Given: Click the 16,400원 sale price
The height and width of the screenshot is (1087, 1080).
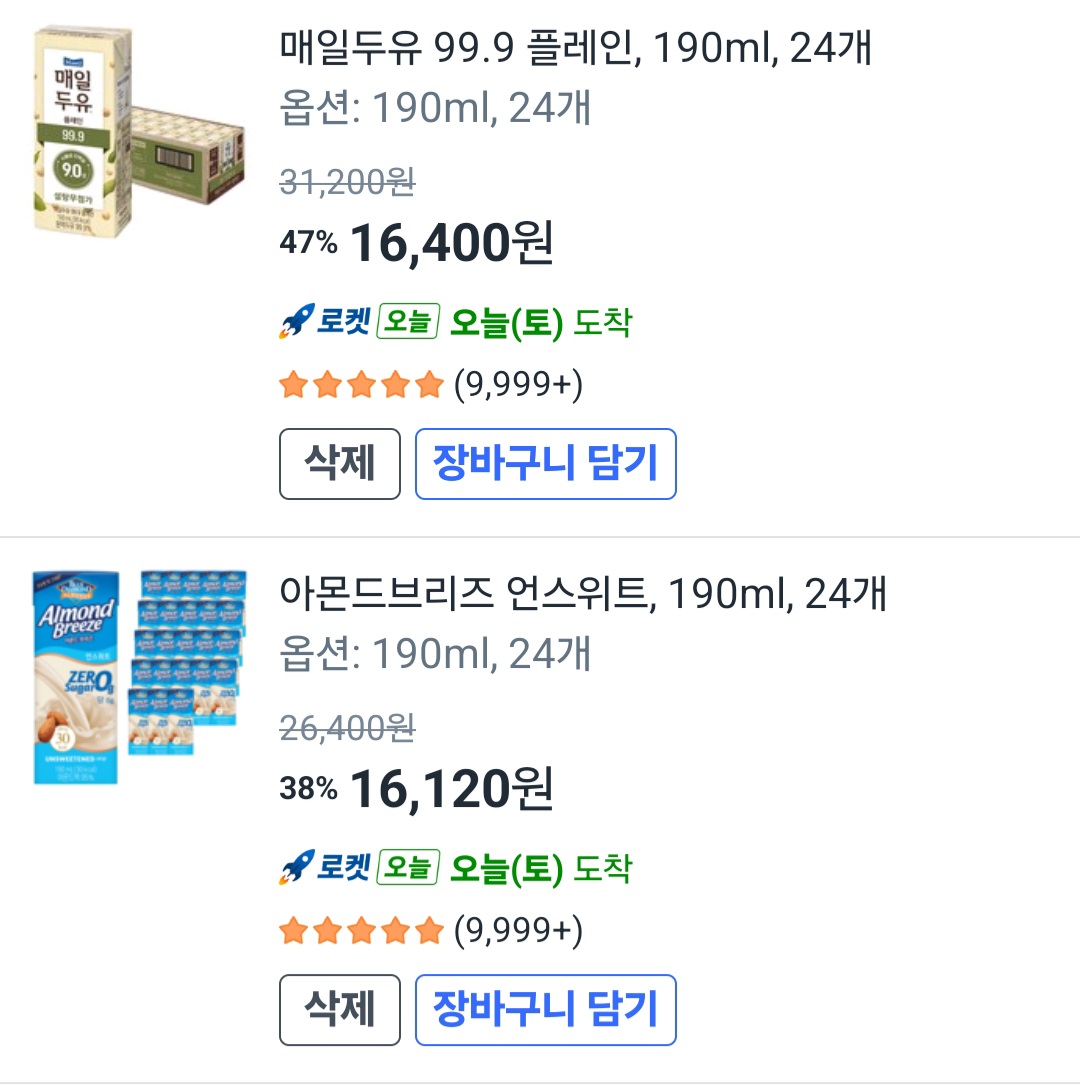Looking at the screenshot, I should click(451, 243).
